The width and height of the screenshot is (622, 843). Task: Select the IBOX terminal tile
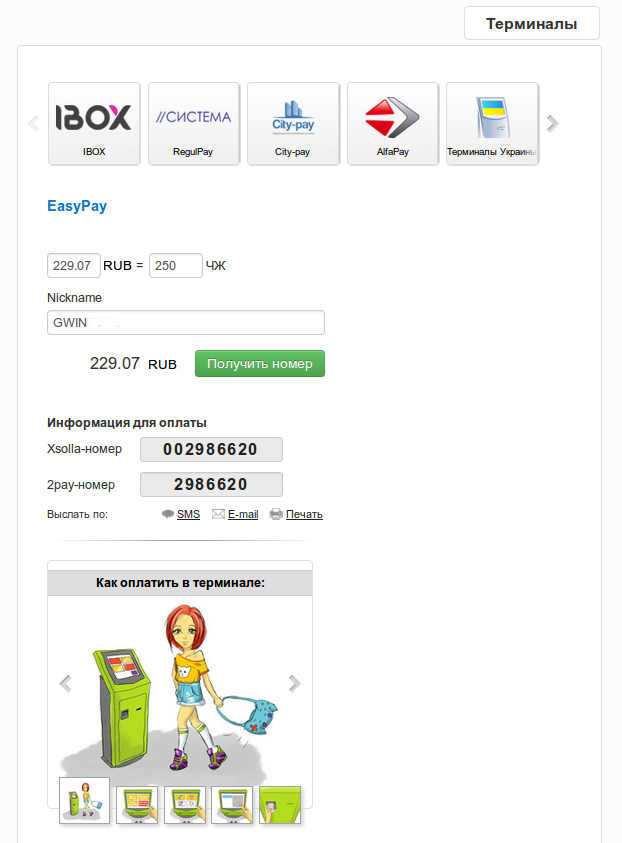[94, 124]
